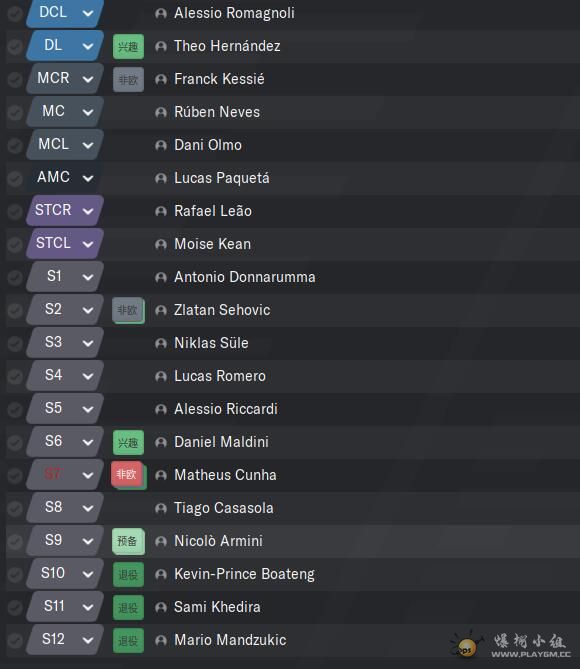Open the MC position dropdown
Image resolution: width=580 pixels, height=669 pixels.
[65, 111]
